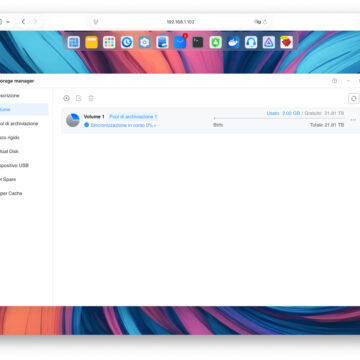
Task: Open the yellow notes-style app in dock
Action: [91, 42]
